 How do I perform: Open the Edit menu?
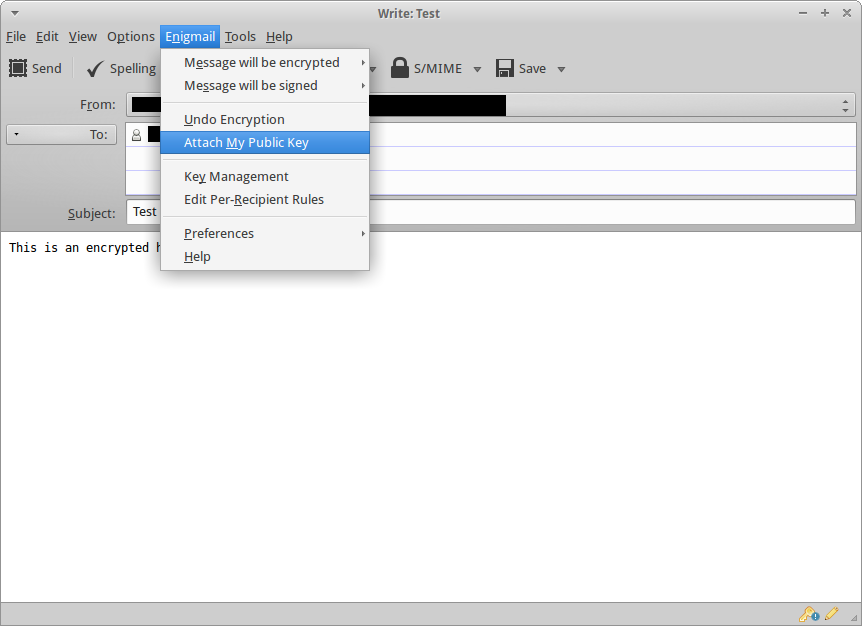point(47,37)
